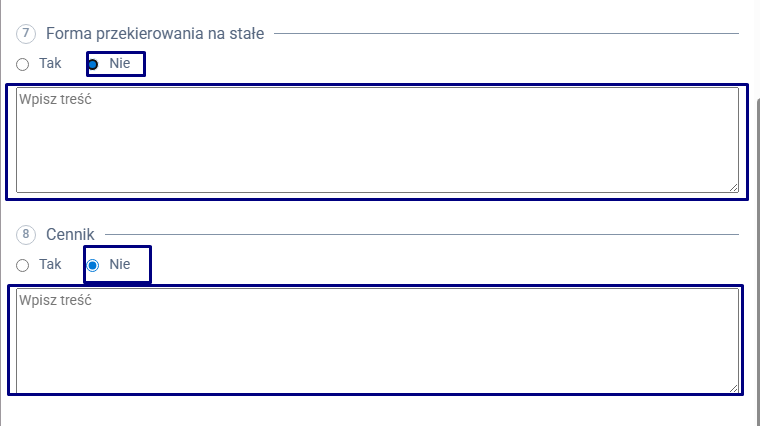Select Nie radio for Forma przekierowania na stałe
This screenshot has height=426, width=760.
94,64
